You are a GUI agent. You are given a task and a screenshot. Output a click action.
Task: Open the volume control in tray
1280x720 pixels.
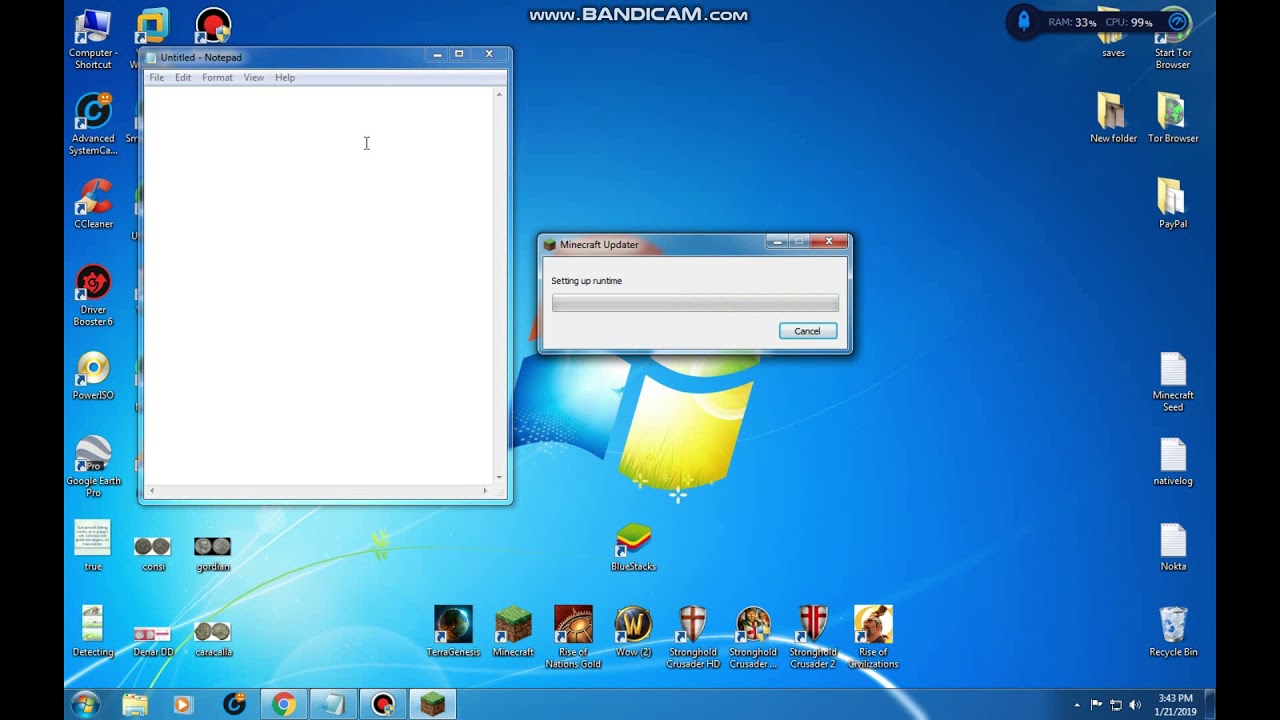1135,705
